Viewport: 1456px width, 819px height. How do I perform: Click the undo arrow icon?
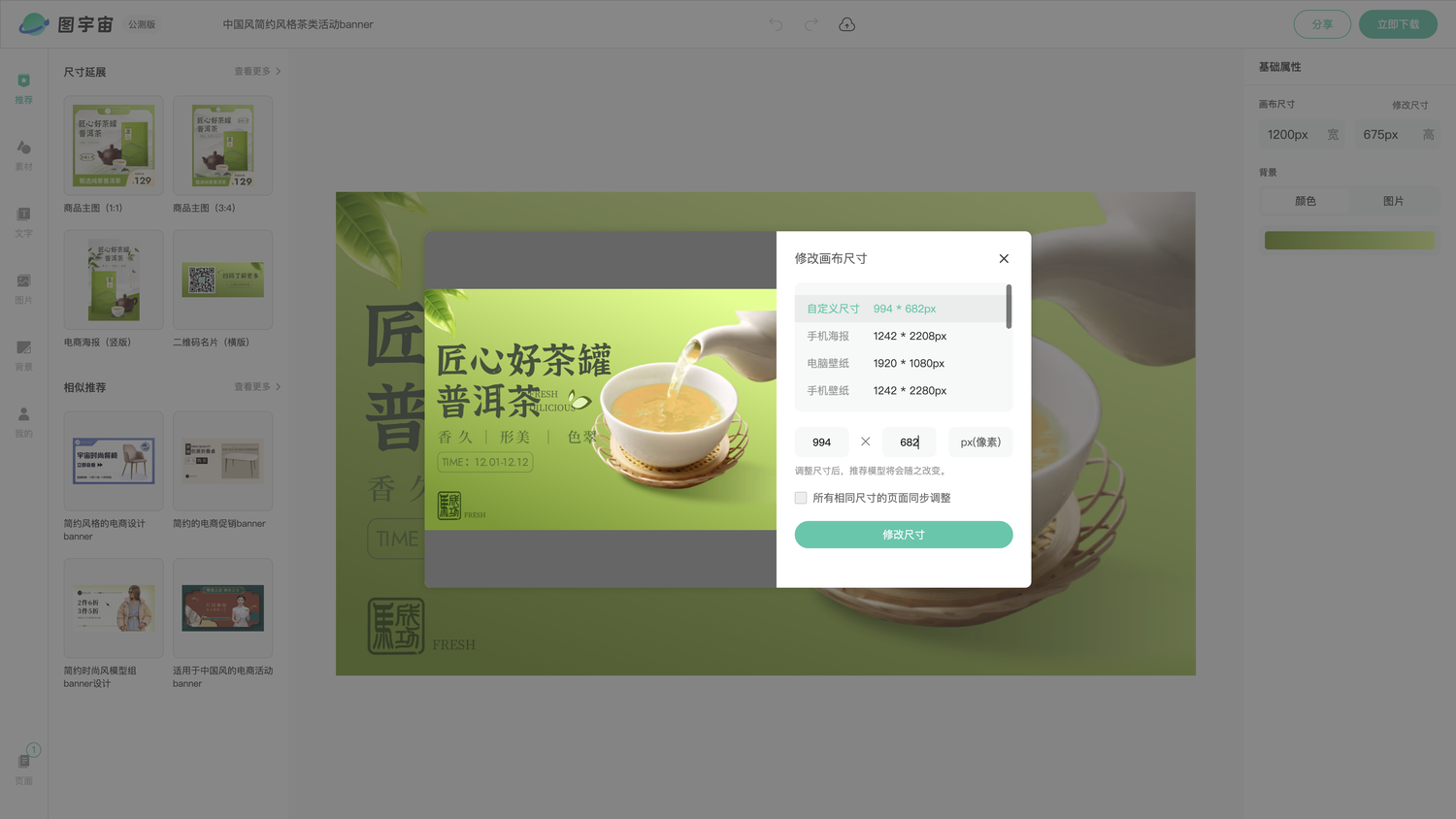pyautogui.click(x=776, y=24)
